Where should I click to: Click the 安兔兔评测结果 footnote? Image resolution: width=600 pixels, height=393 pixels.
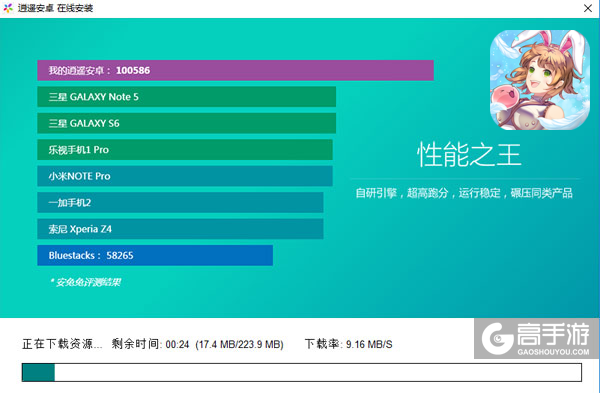[85, 282]
